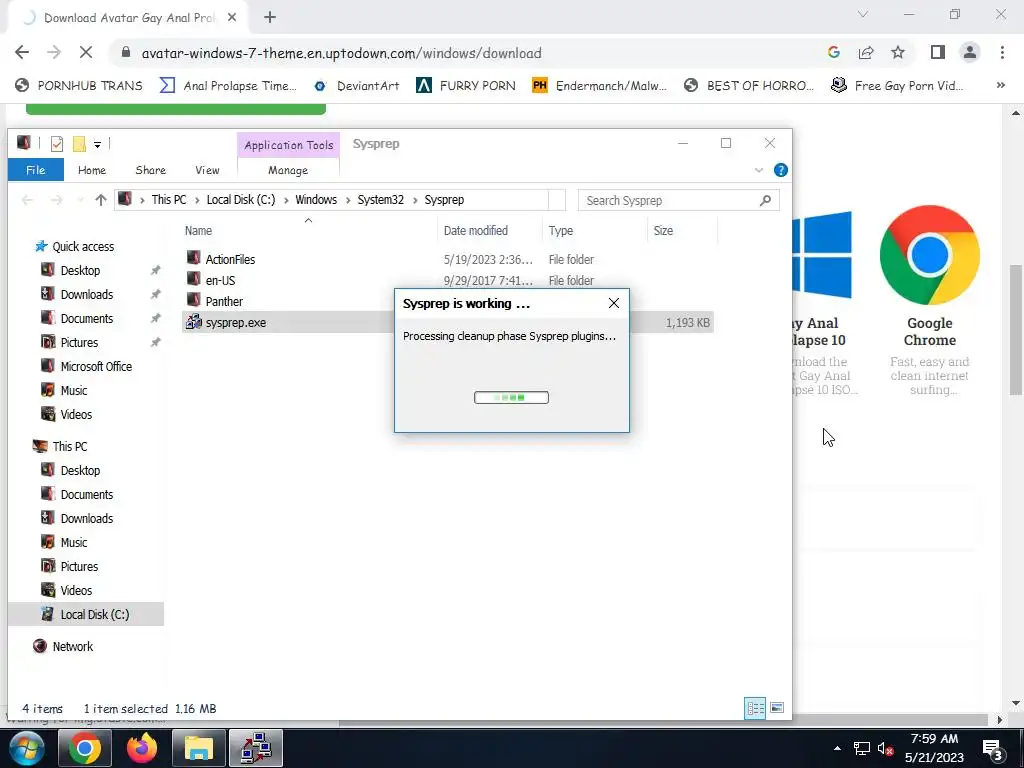
Task: Open Firefox from the taskbar
Action: [x=142, y=748]
